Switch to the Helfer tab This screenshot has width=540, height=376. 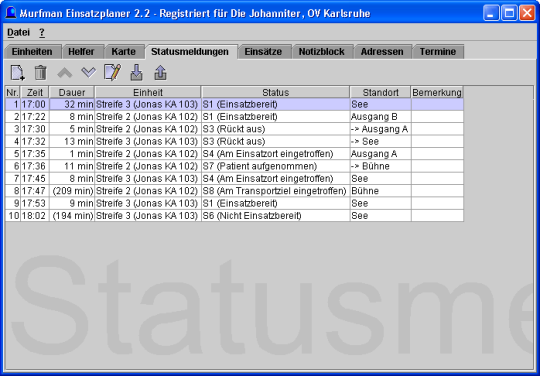[81, 52]
